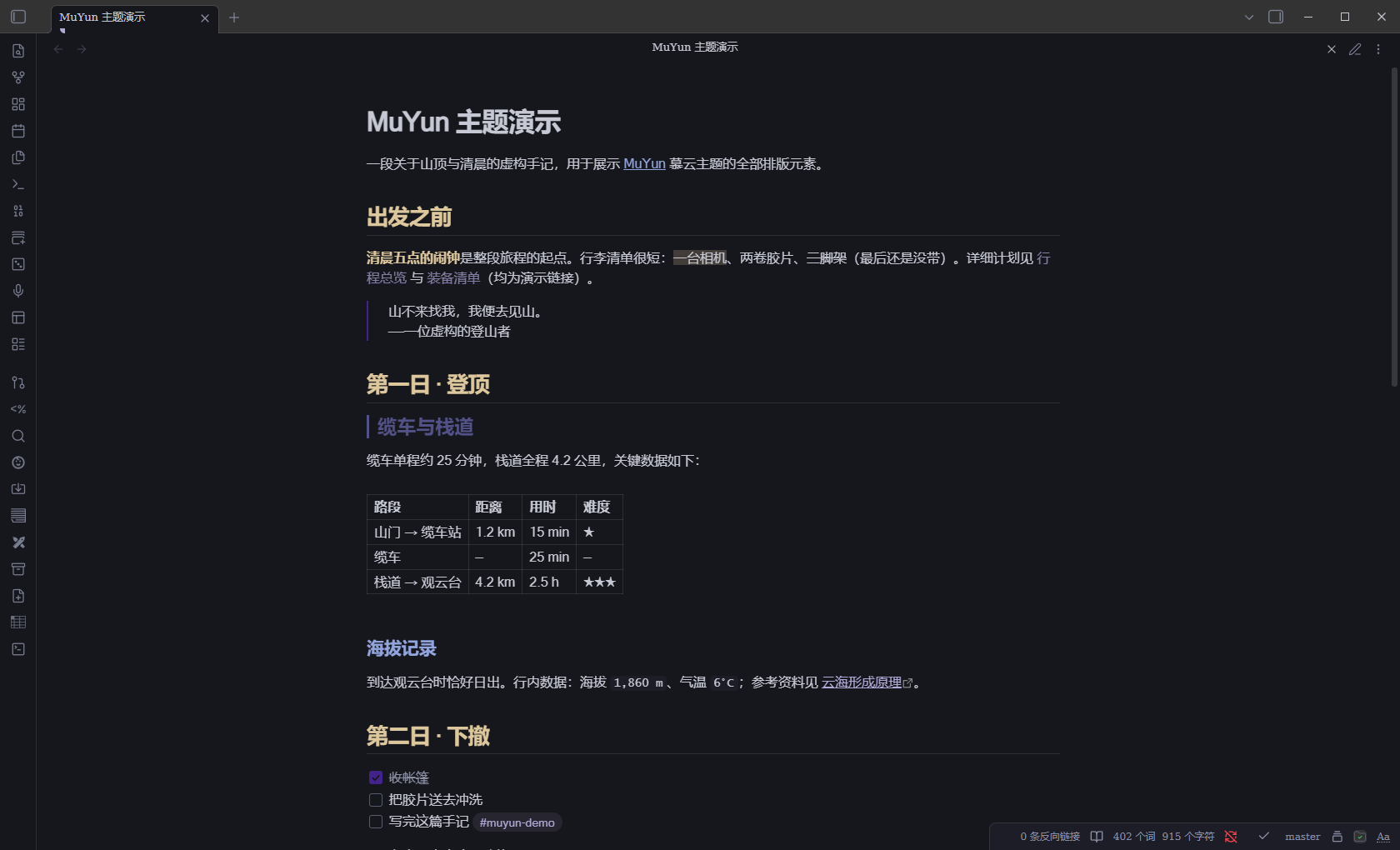Click the 缆车与栈道 heading
Viewport: 1400px width, 850px height.
coord(425,427)
